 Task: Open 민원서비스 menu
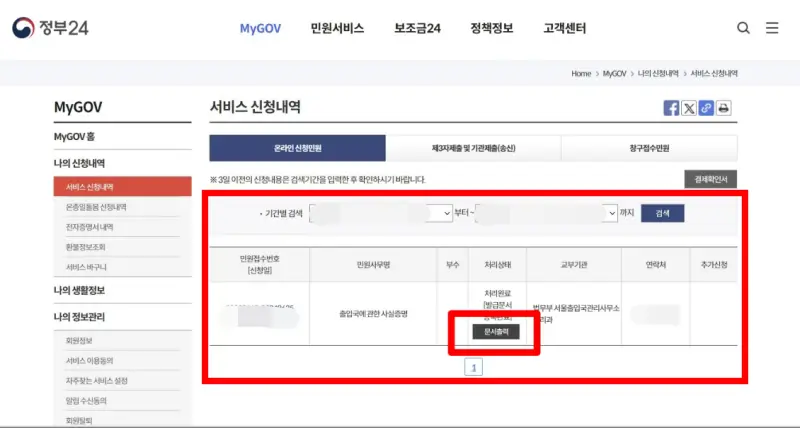[x=337, y=29]
